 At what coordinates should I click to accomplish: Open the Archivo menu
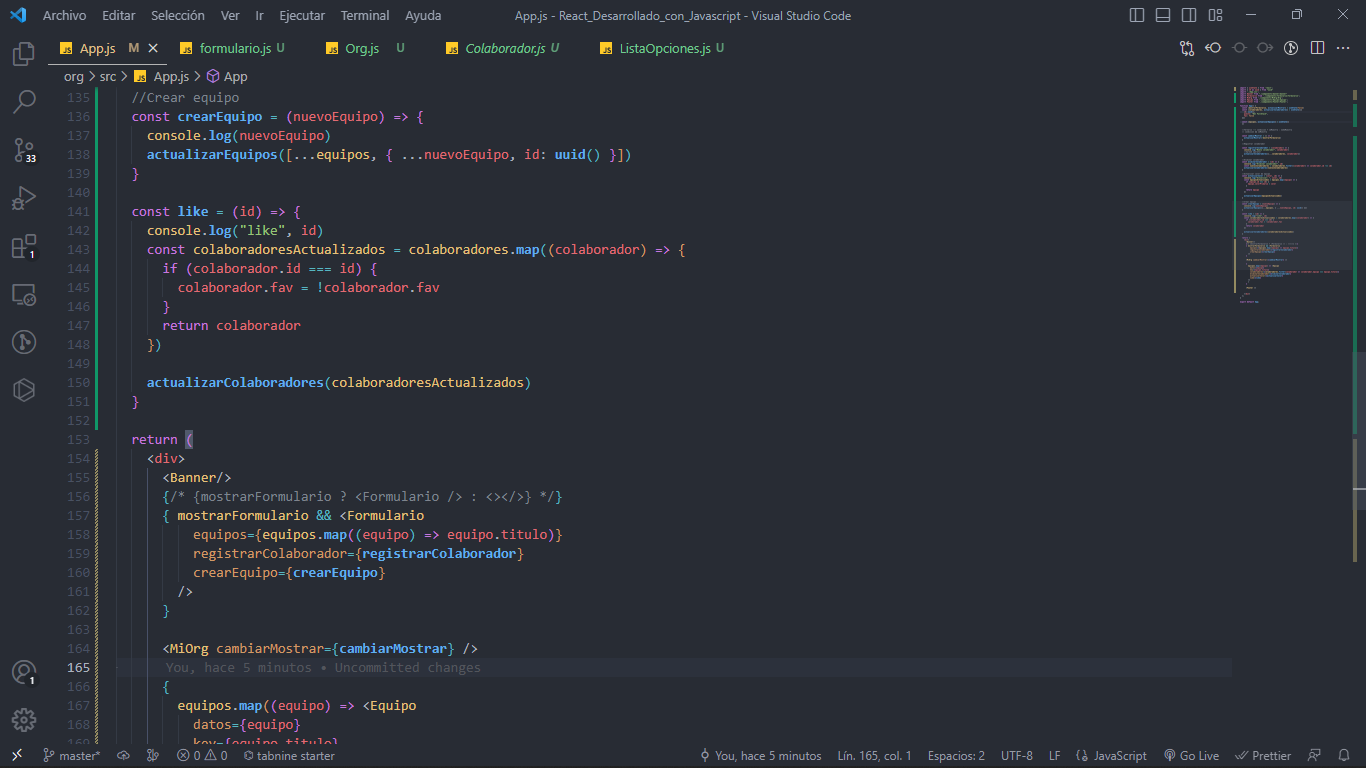(64, 15)
